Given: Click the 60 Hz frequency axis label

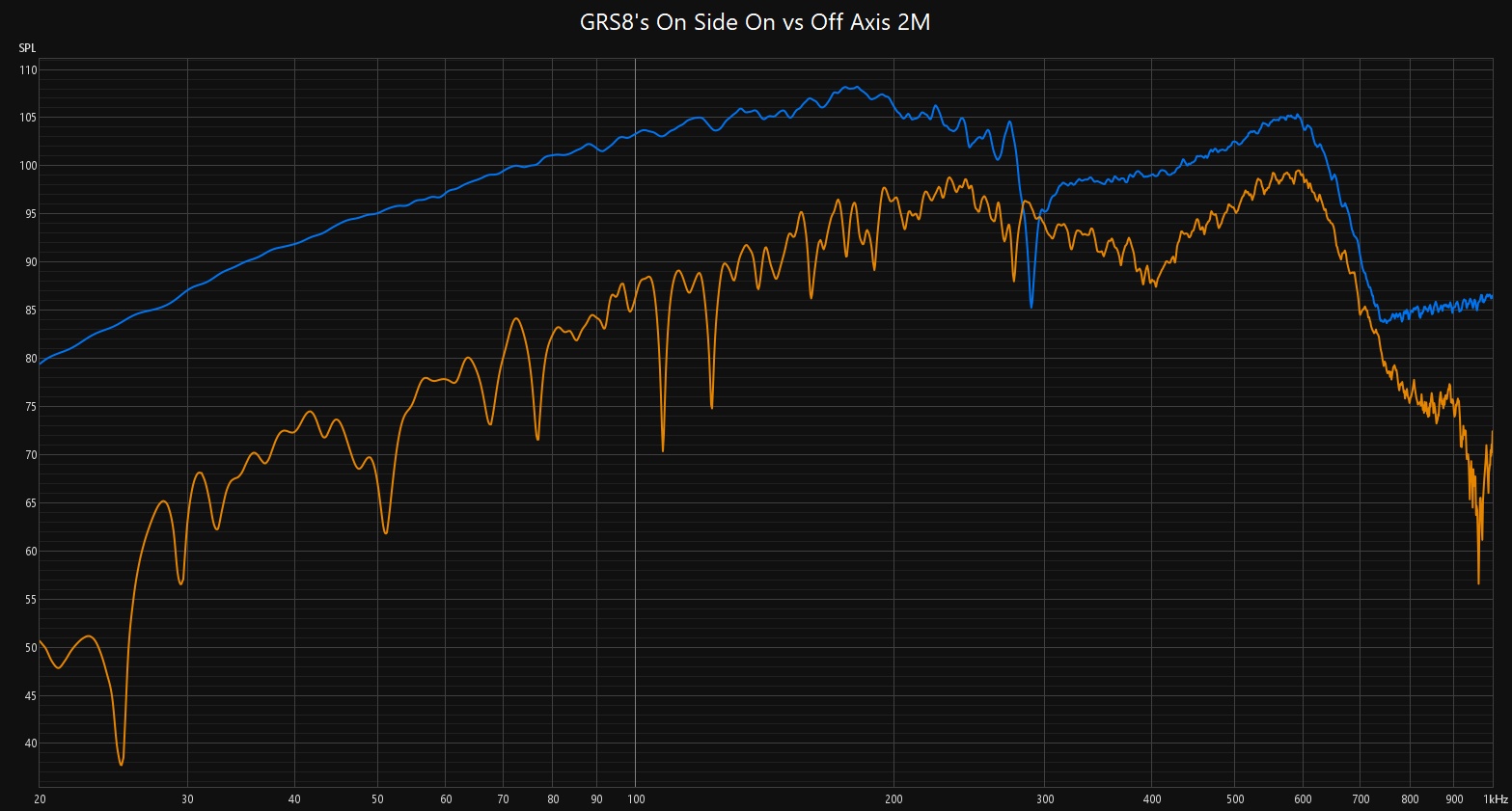Looking at the screenshot, I should coord(446,799).
